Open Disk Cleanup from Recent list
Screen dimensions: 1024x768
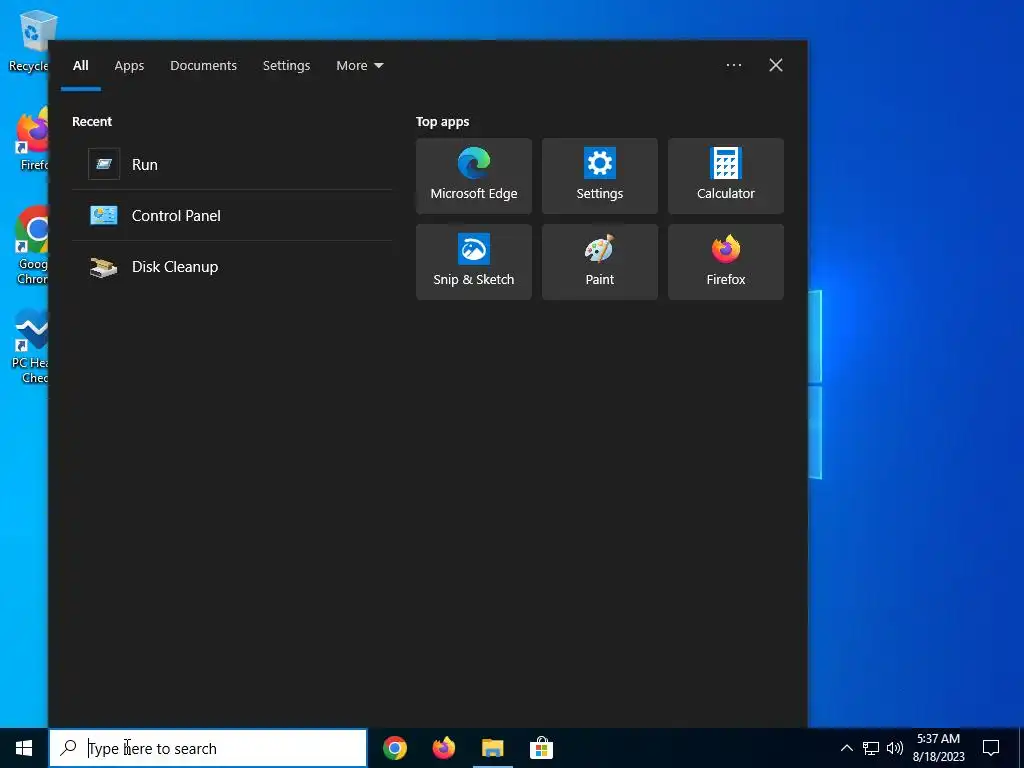click(x=232, y=266)
